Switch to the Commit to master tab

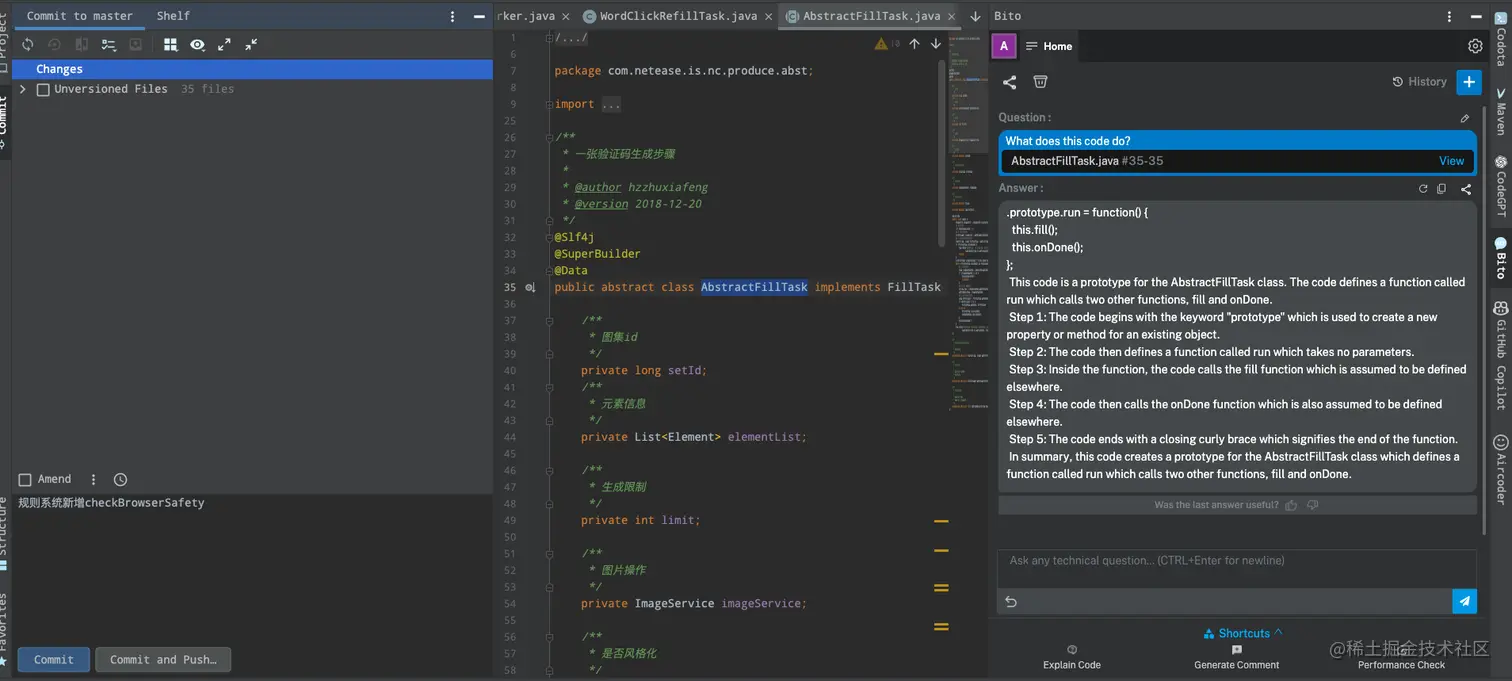(x=80, y=16)
